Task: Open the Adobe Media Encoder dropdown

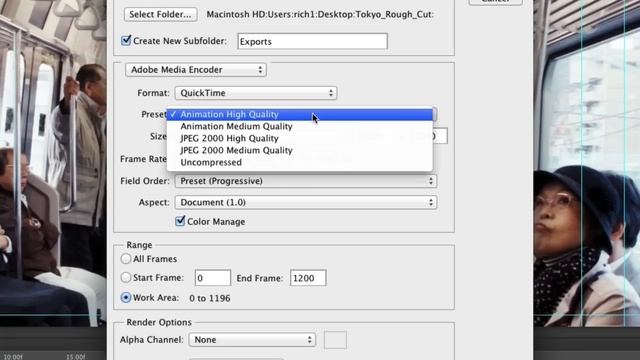Action: click(x=196, y=70)
